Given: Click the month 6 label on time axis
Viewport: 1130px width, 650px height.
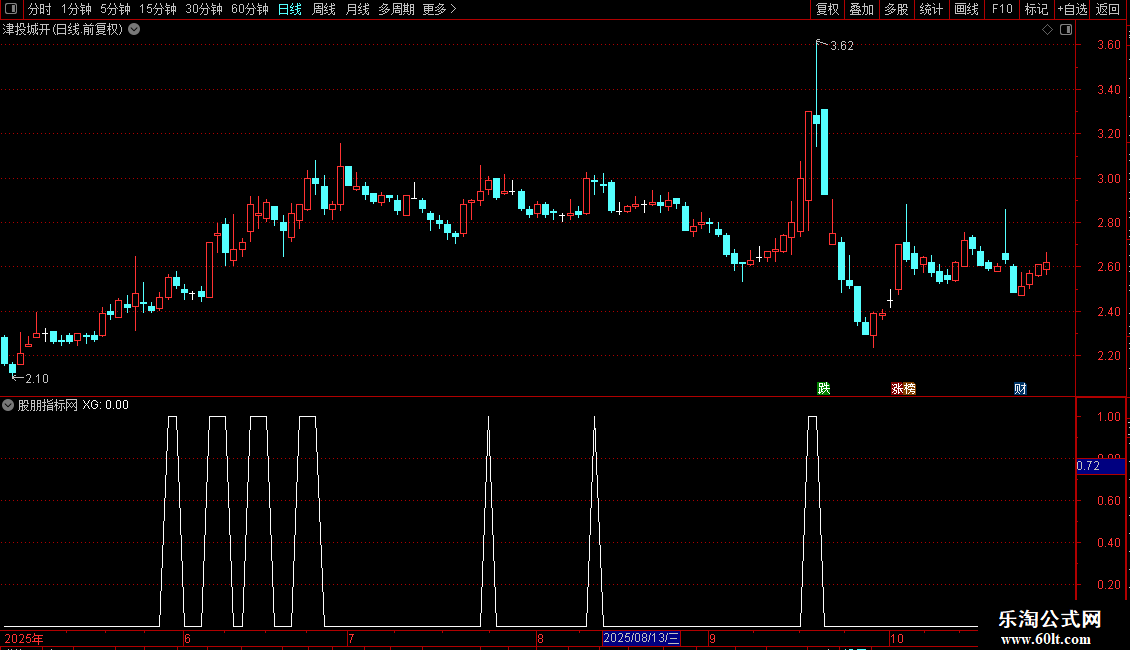Looking at the screenshot, I should tap(187, 638).
